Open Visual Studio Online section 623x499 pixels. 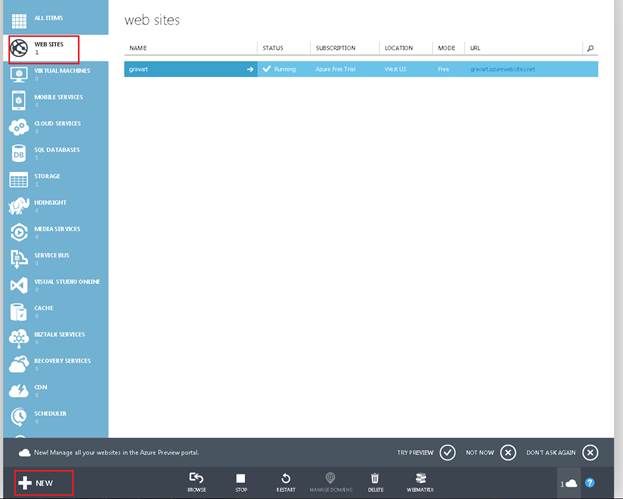coord(56,285)
